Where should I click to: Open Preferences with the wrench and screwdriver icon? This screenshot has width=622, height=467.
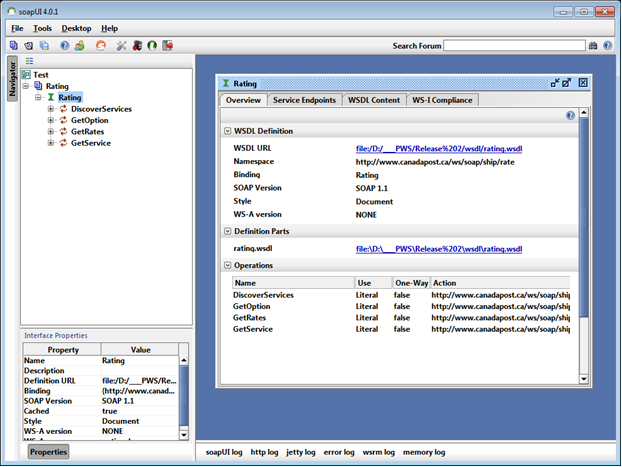pyautogui.click(x=121, y=46)
